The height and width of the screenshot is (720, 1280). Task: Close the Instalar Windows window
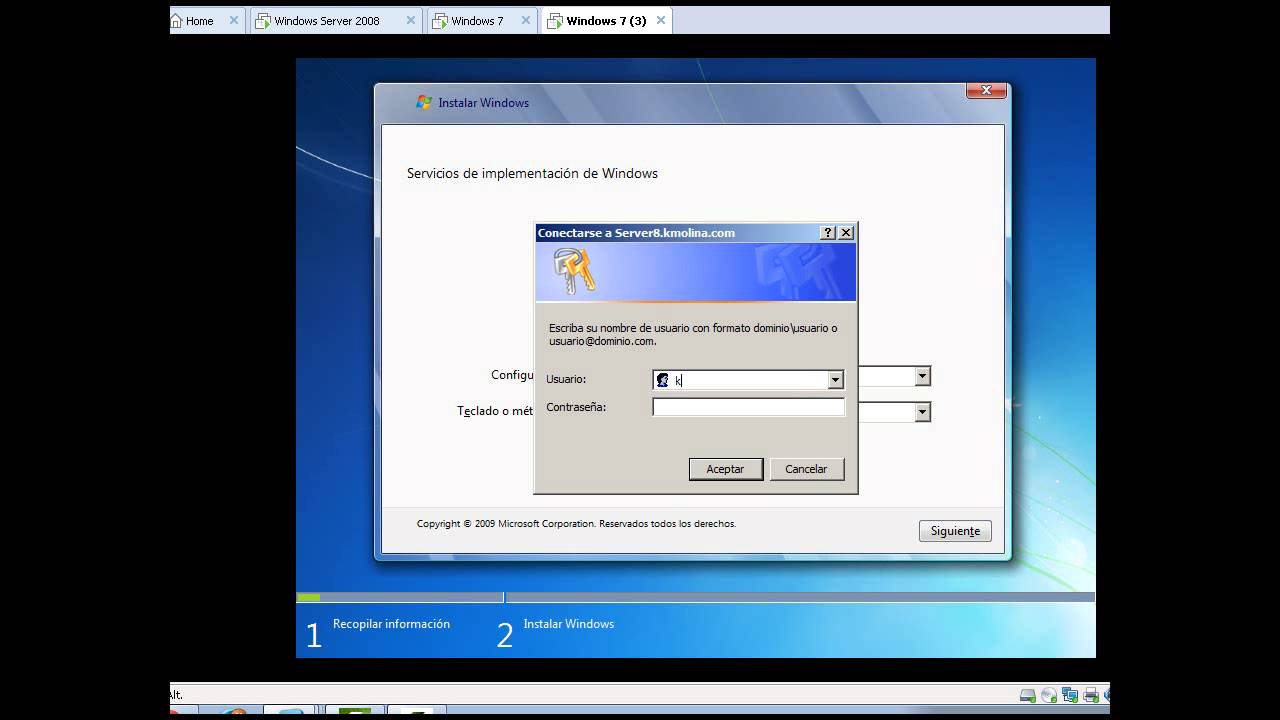(986, 90)
